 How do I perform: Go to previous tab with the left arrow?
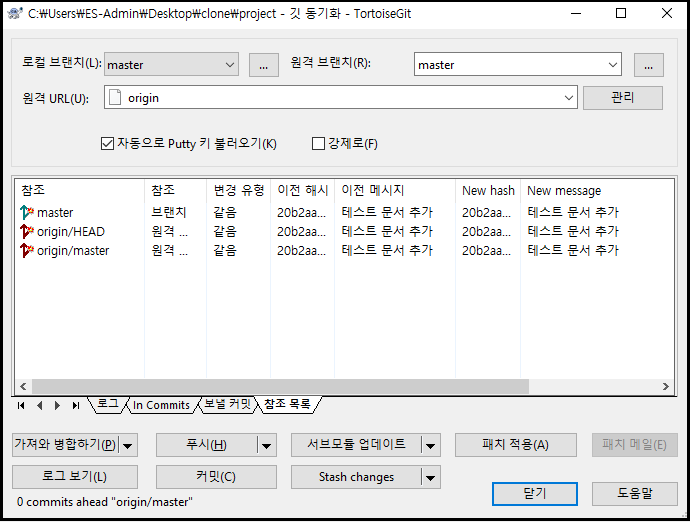point(40,405)
